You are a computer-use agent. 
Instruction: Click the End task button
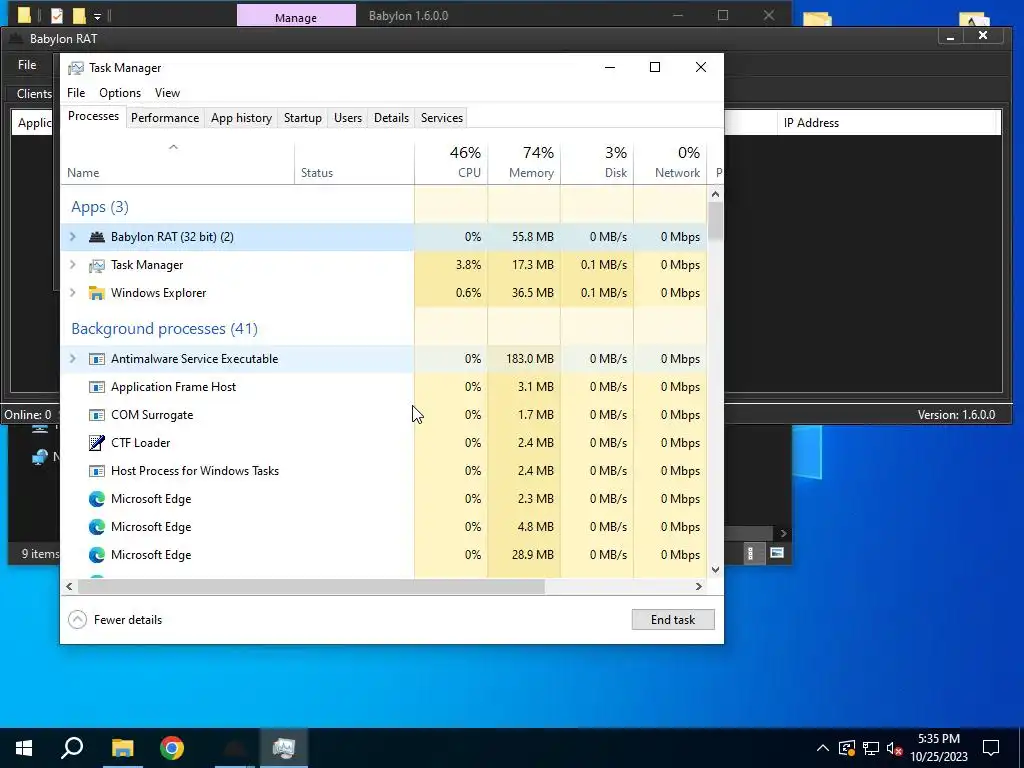673,620
